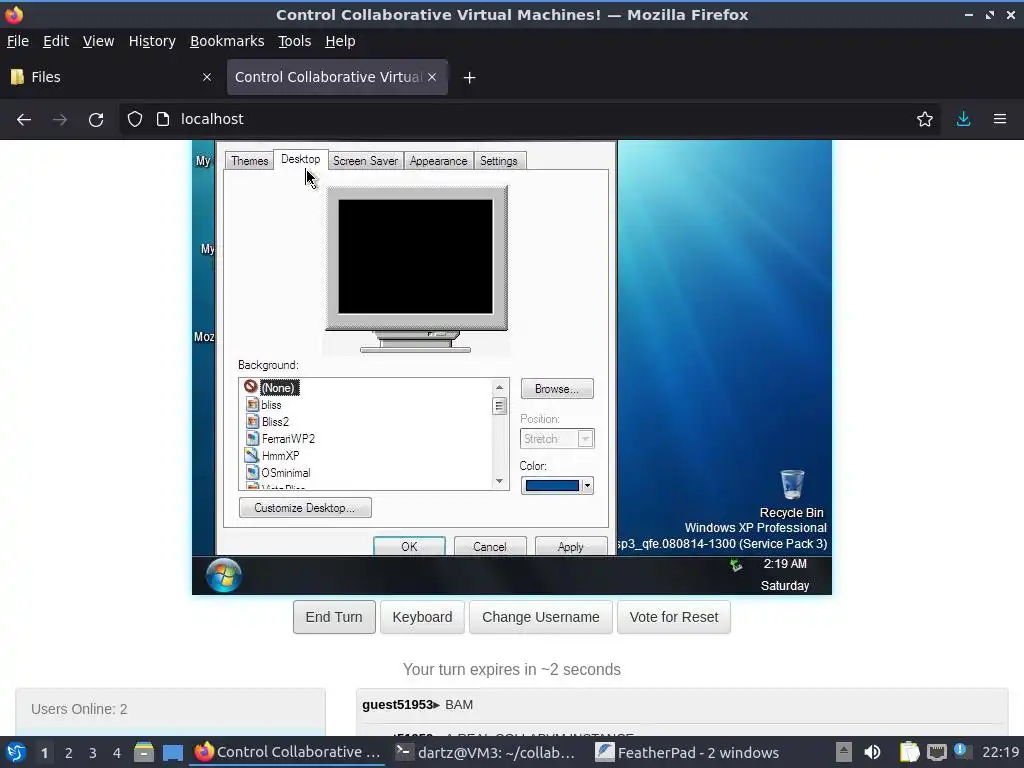Open the Firefox Help menu

click(x=340, y=41)
